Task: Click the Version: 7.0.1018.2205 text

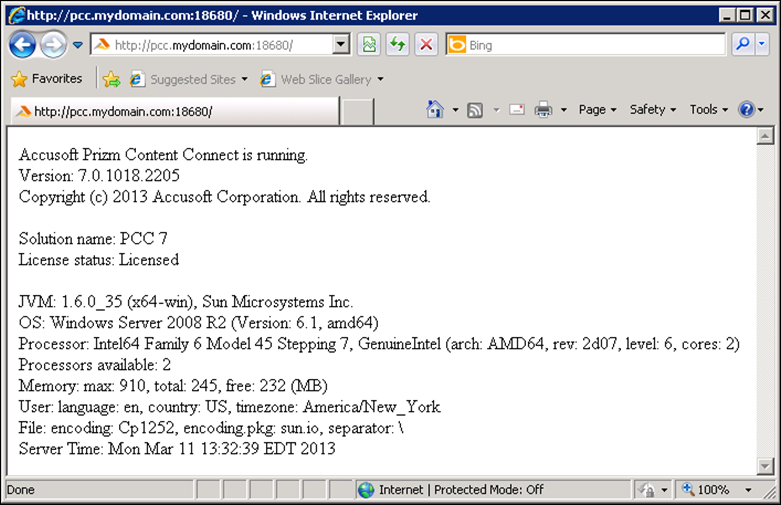Action: pos(99,176)
